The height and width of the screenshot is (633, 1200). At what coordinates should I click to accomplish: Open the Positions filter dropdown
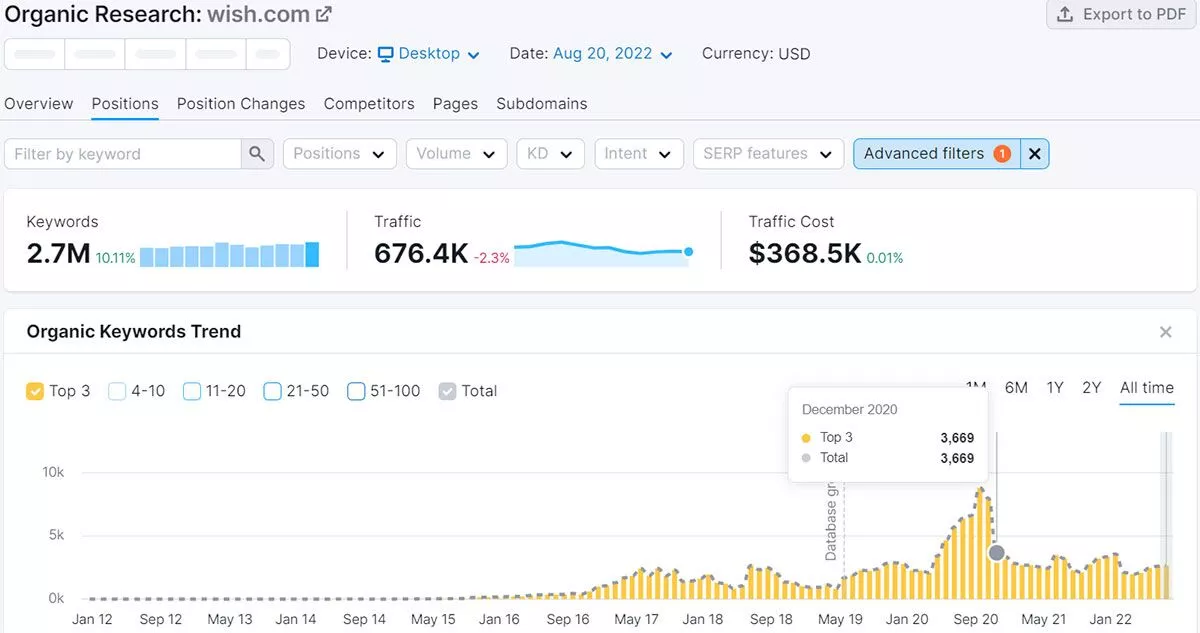(339, 153)
